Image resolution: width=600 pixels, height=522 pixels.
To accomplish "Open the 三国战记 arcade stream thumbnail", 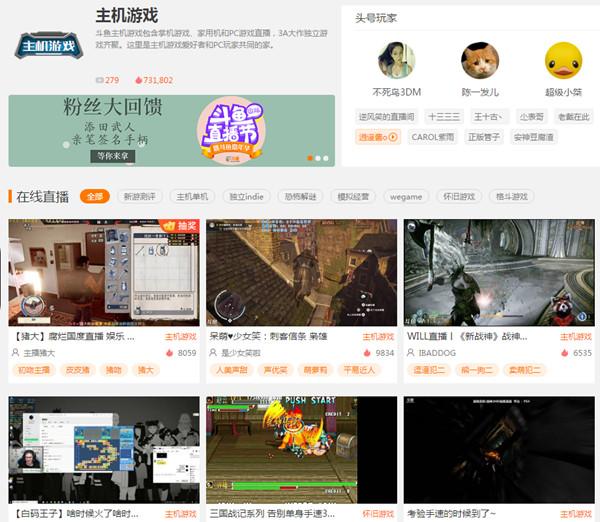I will coord(301,450).
